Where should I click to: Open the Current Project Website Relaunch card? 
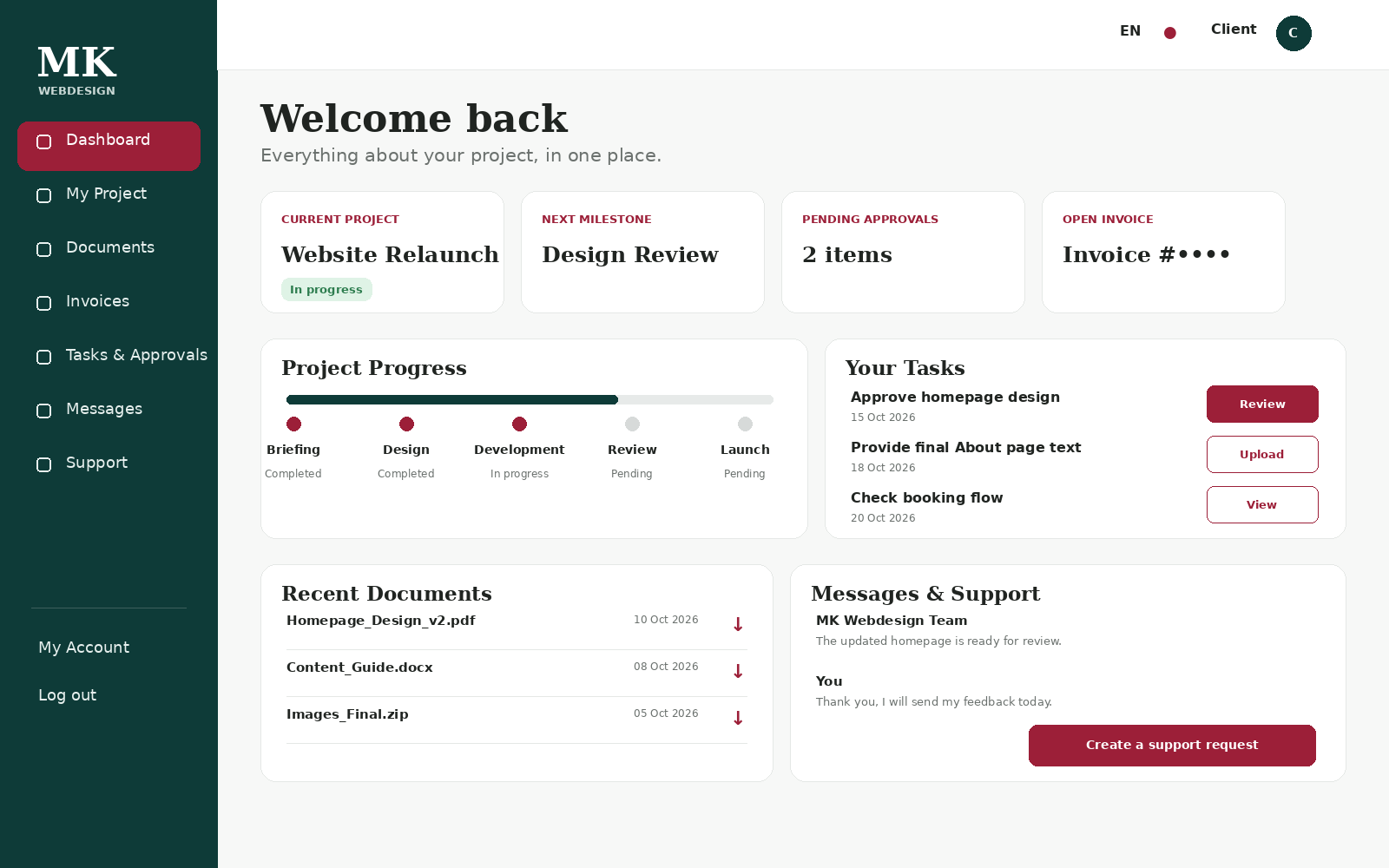[x=382, y=252]
